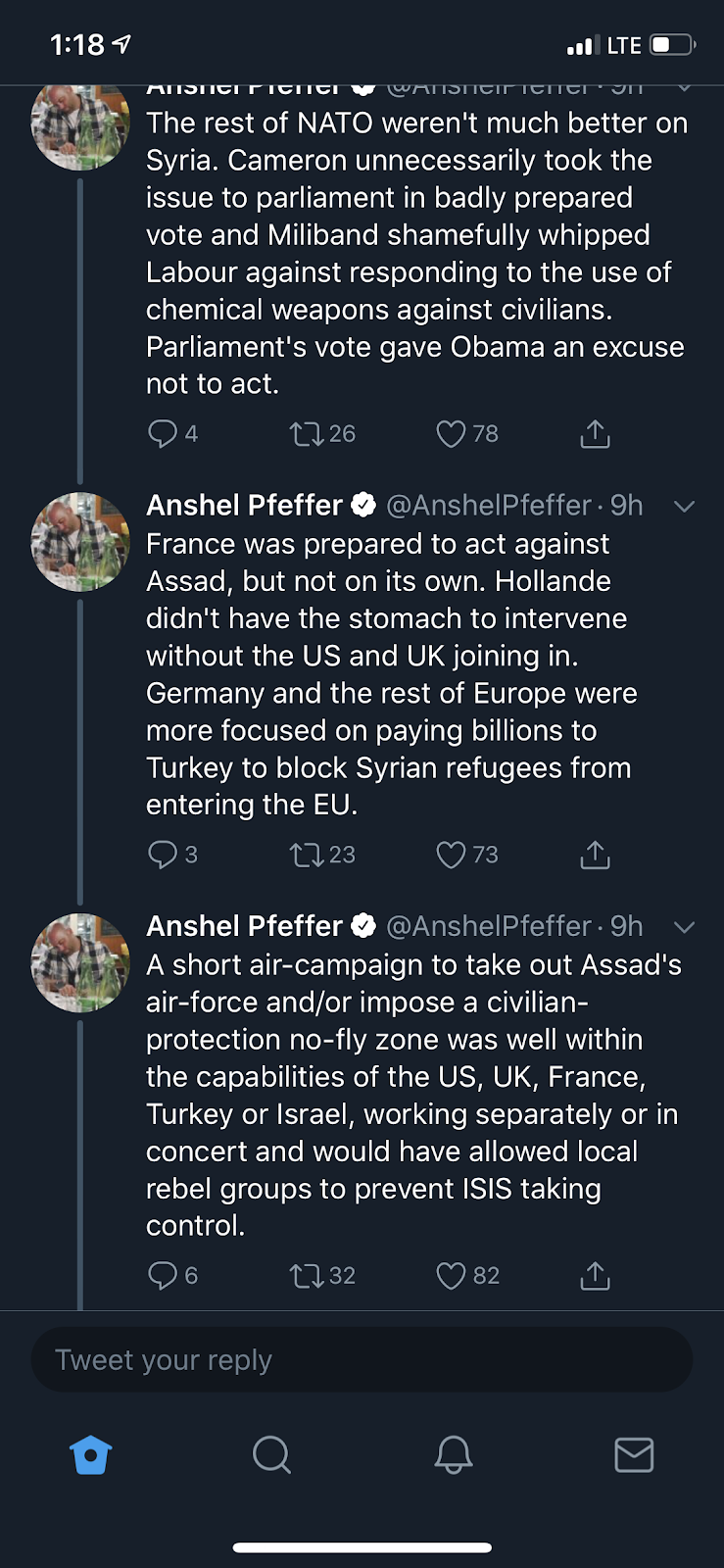
Task: Like the tweet about NATO and Syria
Action: [451, 434]
